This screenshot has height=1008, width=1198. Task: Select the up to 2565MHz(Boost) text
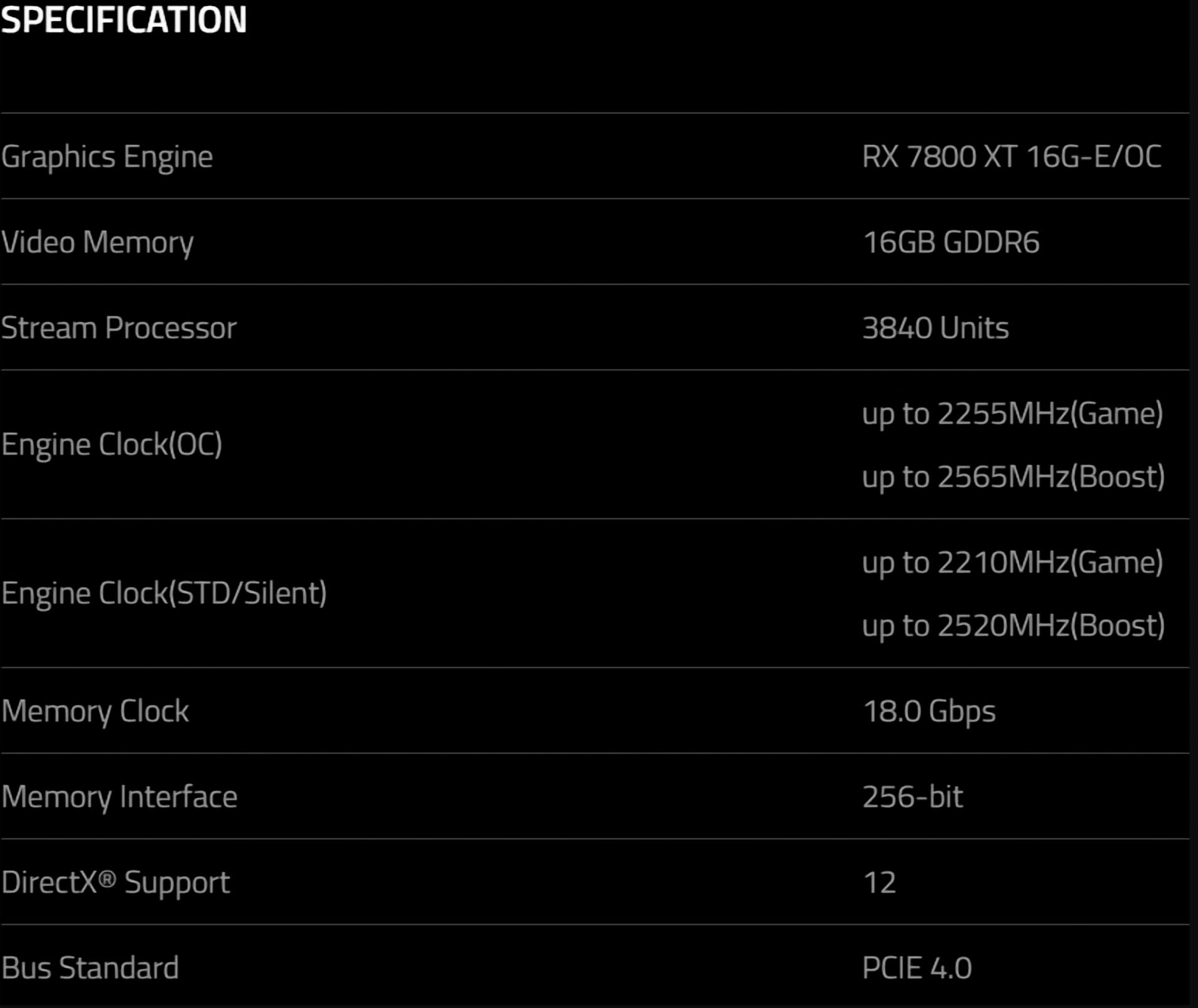pyautogui.click(x=1013, y=477)
